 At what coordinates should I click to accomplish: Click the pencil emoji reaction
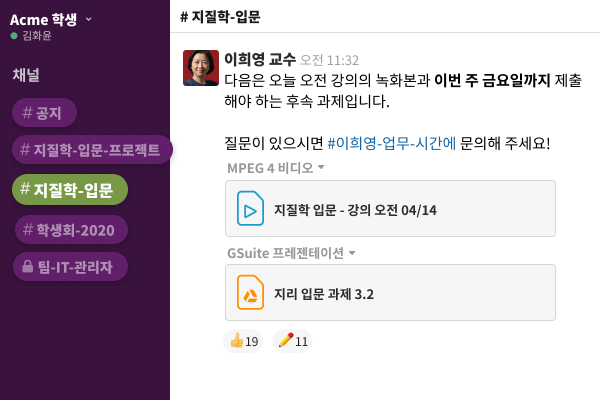pyautogui.click(x=293, y=341)
